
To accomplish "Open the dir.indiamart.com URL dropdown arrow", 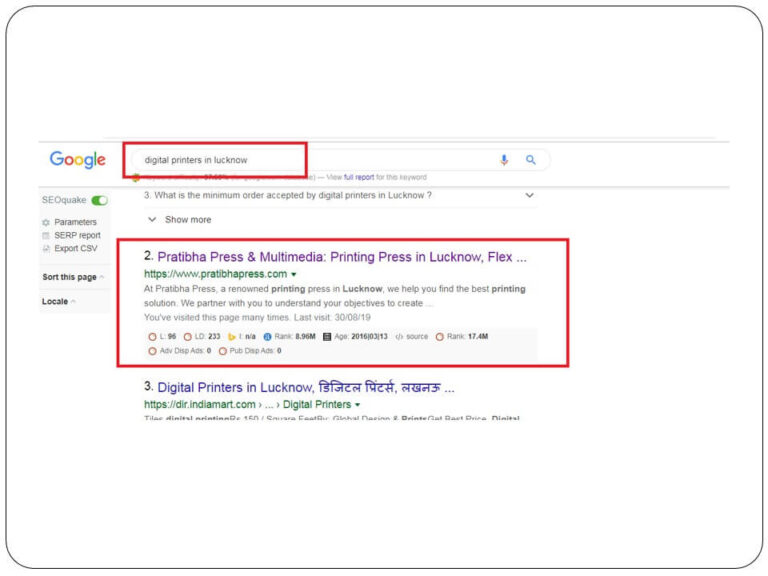I will coord(358,405).
